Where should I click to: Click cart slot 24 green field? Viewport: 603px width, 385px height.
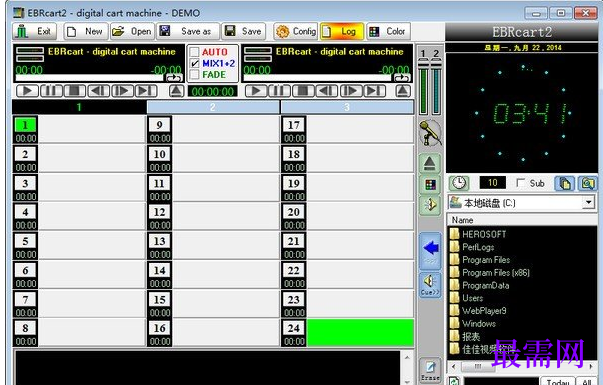pyautogui.click(x=360, y=333)
